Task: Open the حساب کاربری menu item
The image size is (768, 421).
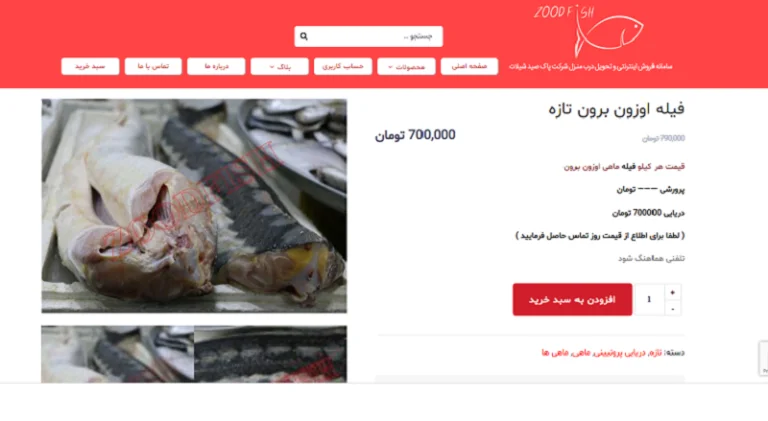Action: (343, 66)
